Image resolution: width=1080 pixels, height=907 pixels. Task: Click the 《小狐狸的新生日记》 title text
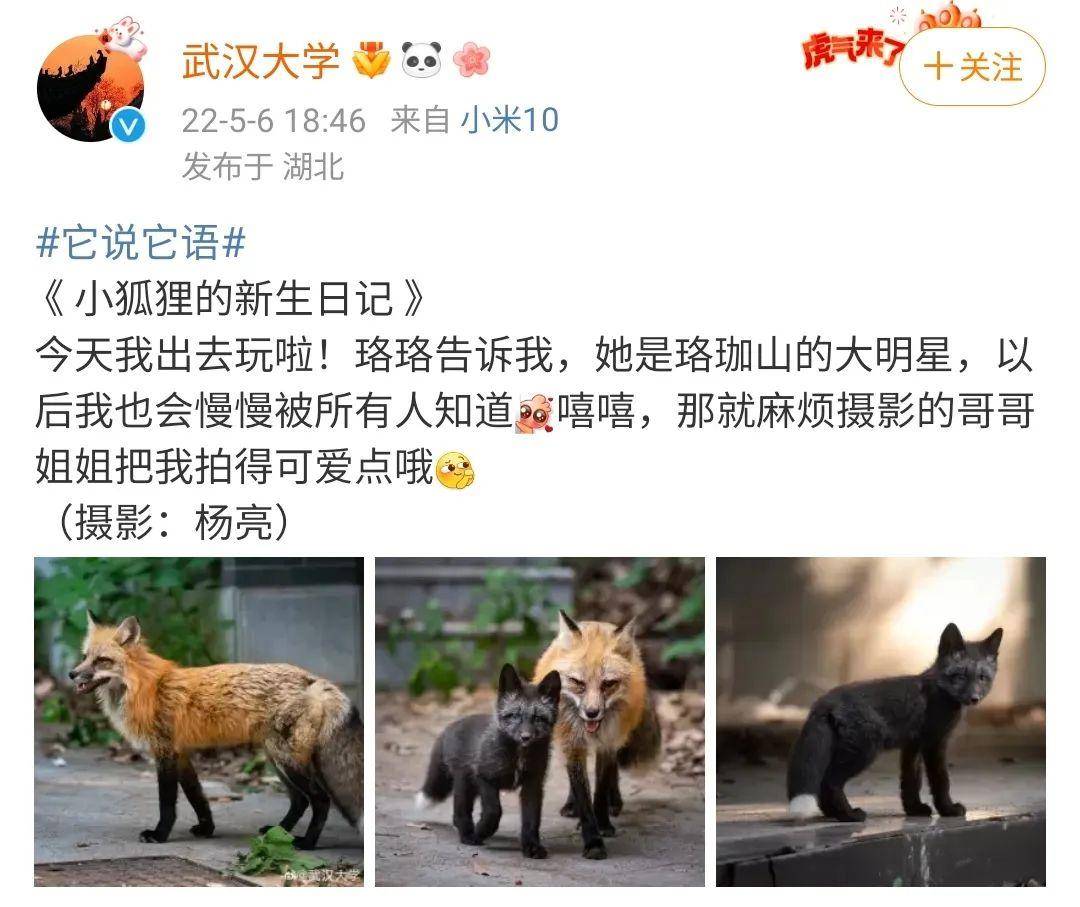point(233,299)
